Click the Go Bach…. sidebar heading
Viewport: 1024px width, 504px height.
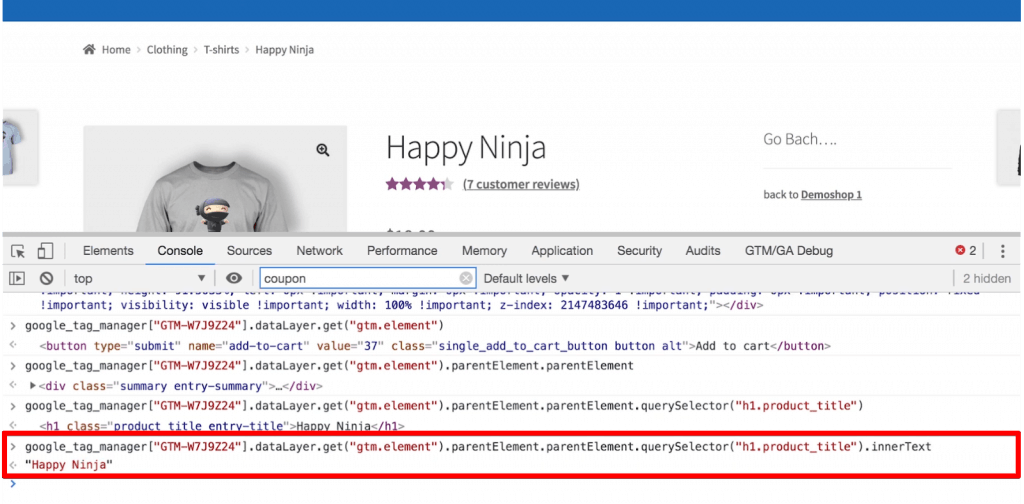coord(800,139)
